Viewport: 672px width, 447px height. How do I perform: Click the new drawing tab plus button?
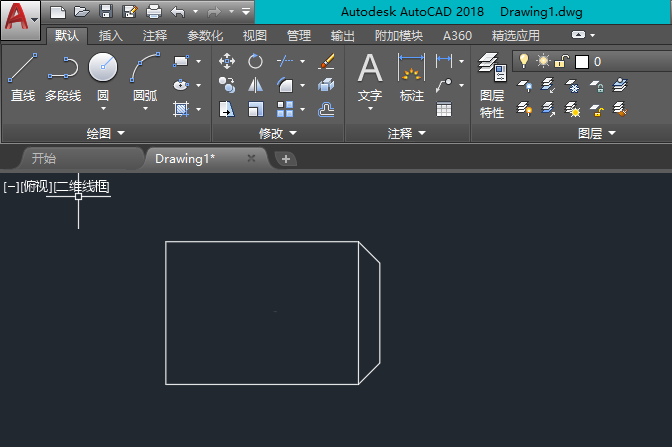[285, 159]
